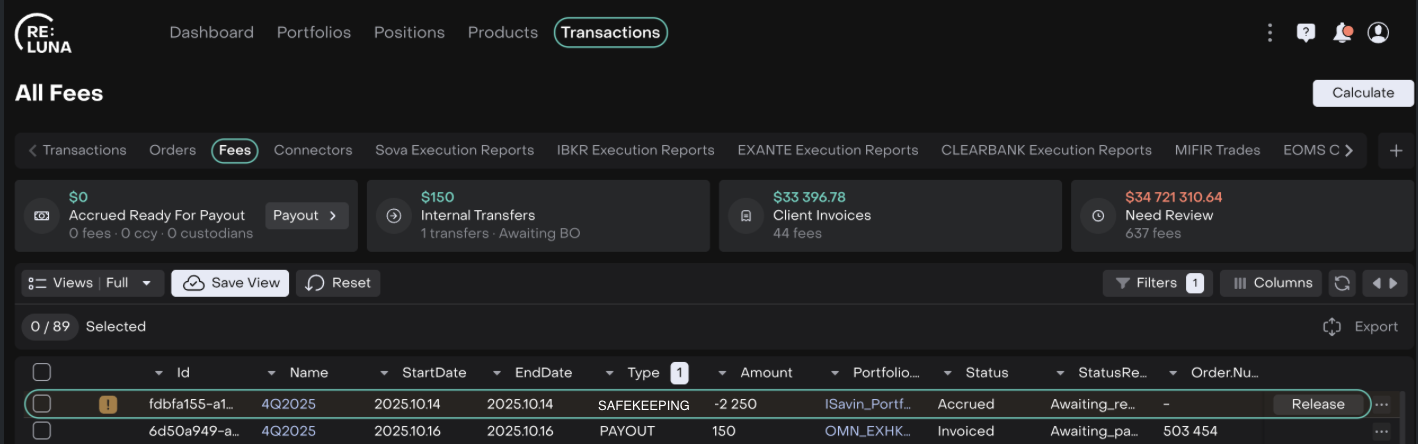Click the notifications bell icon
This screenshot has height=444, width=1418.
(x=1342, y=33)
